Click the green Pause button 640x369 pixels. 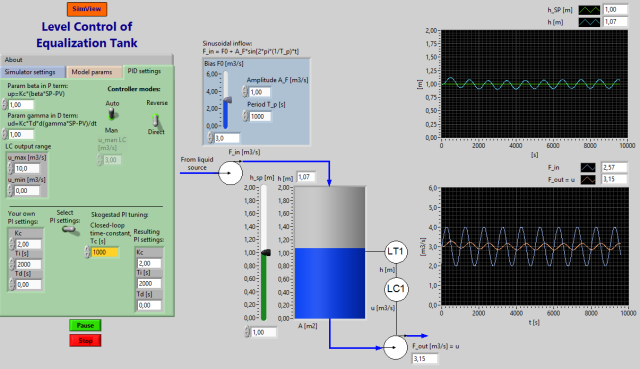click(85, 325)
